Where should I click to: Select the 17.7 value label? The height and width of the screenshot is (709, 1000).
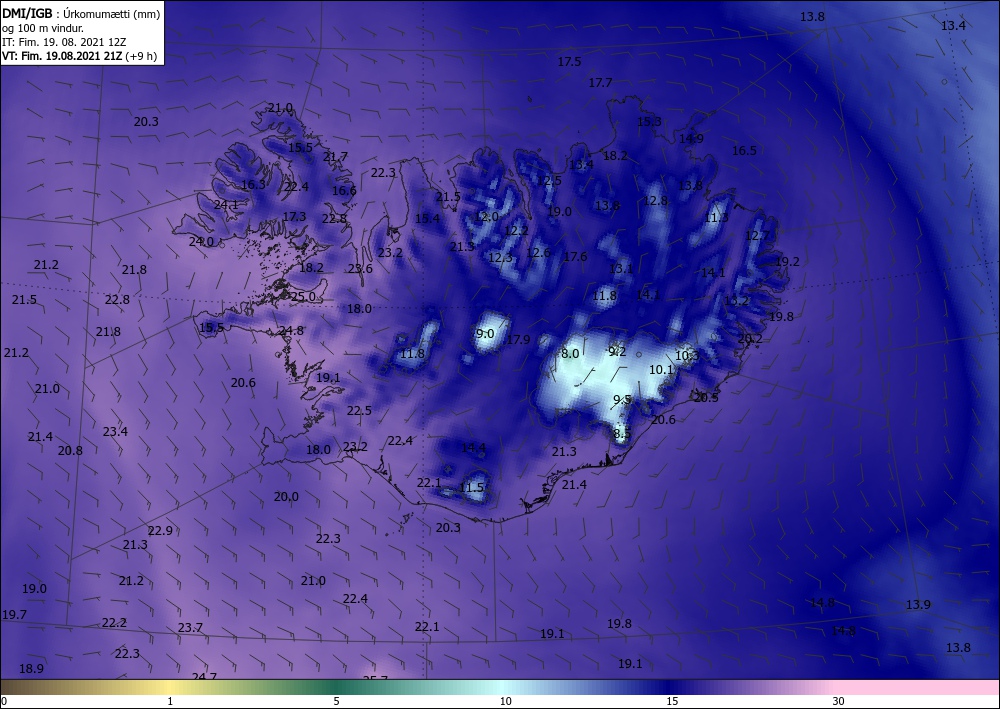[600, 82]
